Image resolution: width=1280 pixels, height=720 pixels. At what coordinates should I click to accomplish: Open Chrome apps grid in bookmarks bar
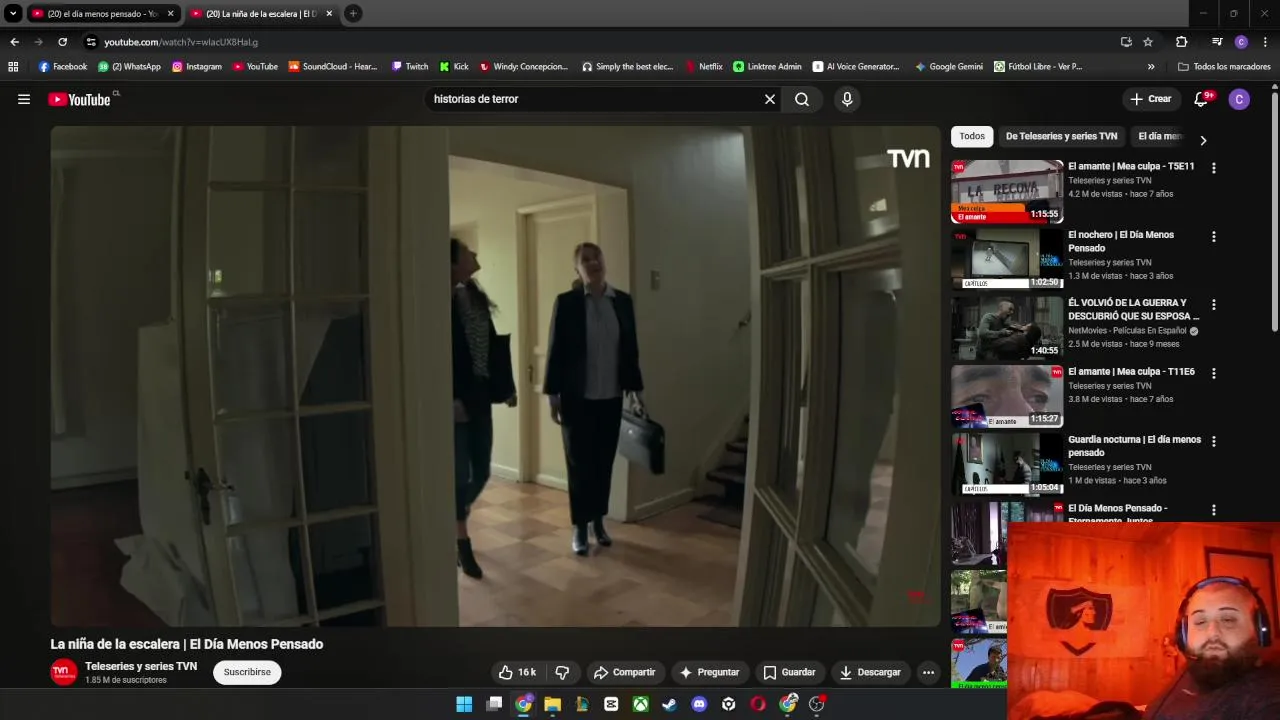(13, 67)
